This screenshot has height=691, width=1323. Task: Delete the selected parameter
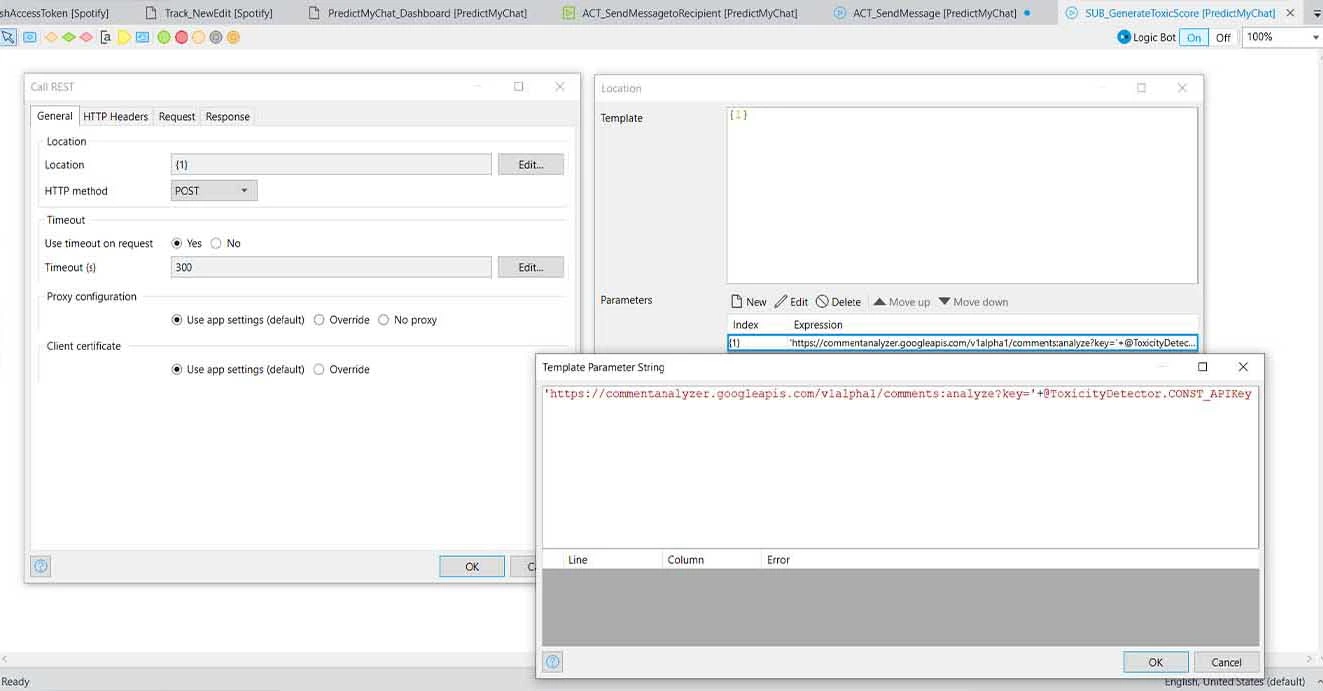(x=838, y=302)
